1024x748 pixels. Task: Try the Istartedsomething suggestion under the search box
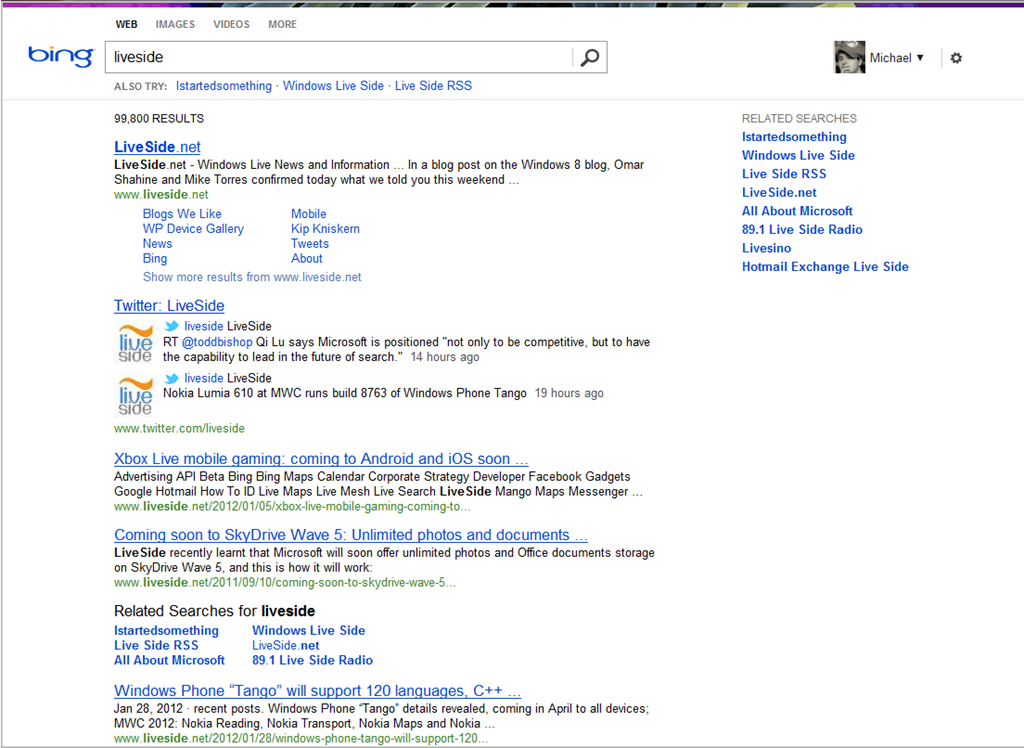coord(223,86)
